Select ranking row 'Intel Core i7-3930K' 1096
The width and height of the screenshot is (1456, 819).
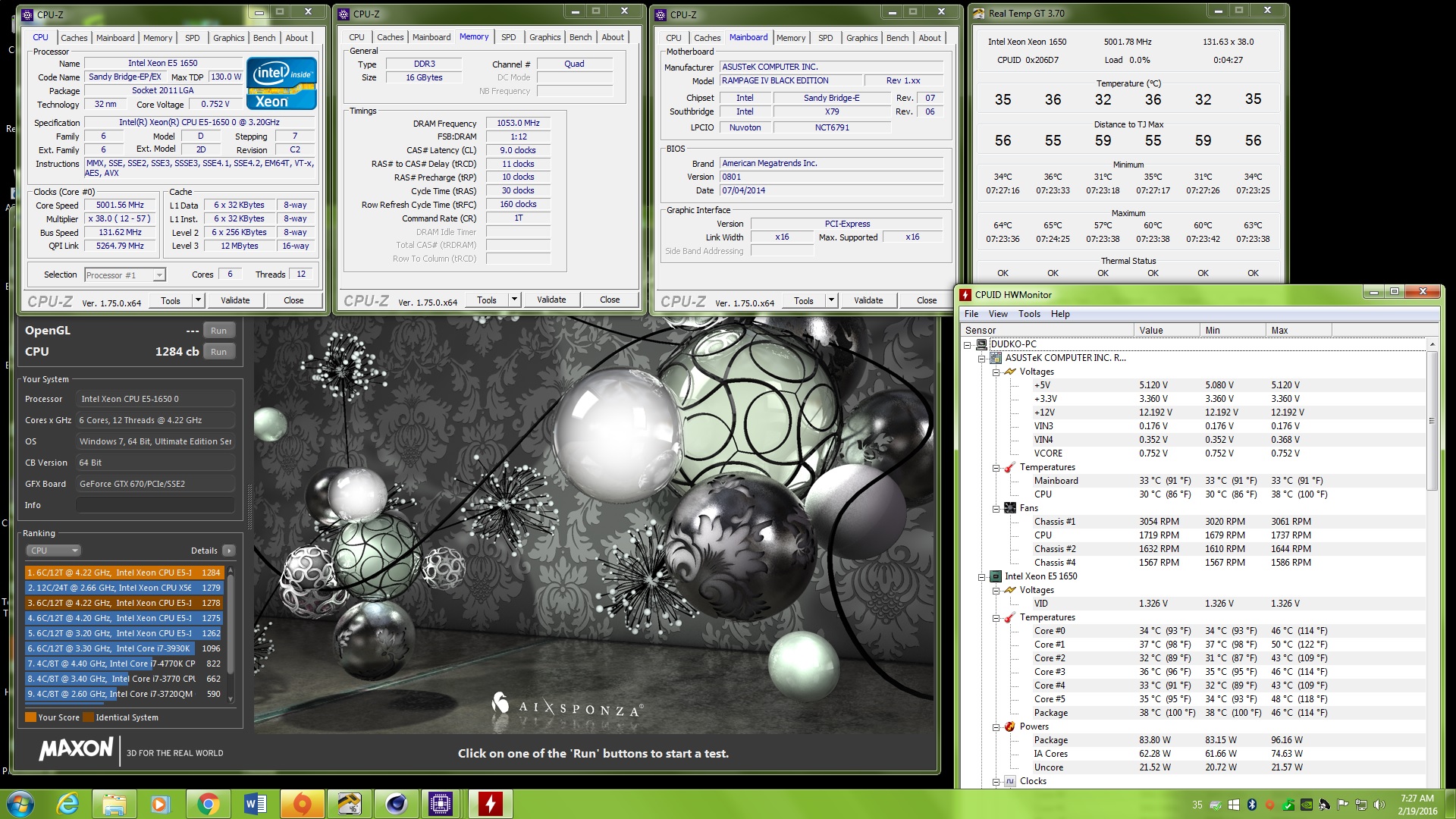click(x=124, y=648)
